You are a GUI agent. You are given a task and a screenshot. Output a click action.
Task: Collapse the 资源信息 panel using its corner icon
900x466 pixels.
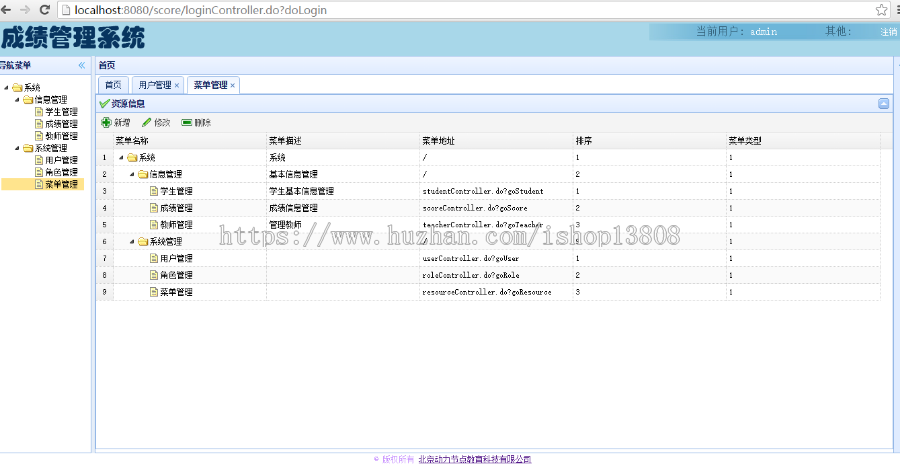883,103
